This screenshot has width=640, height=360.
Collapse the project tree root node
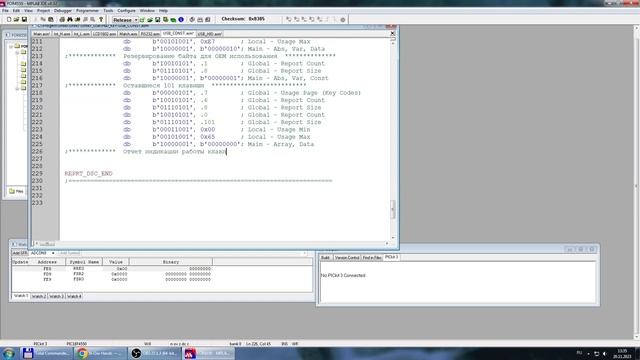click(x=11, y=46)
